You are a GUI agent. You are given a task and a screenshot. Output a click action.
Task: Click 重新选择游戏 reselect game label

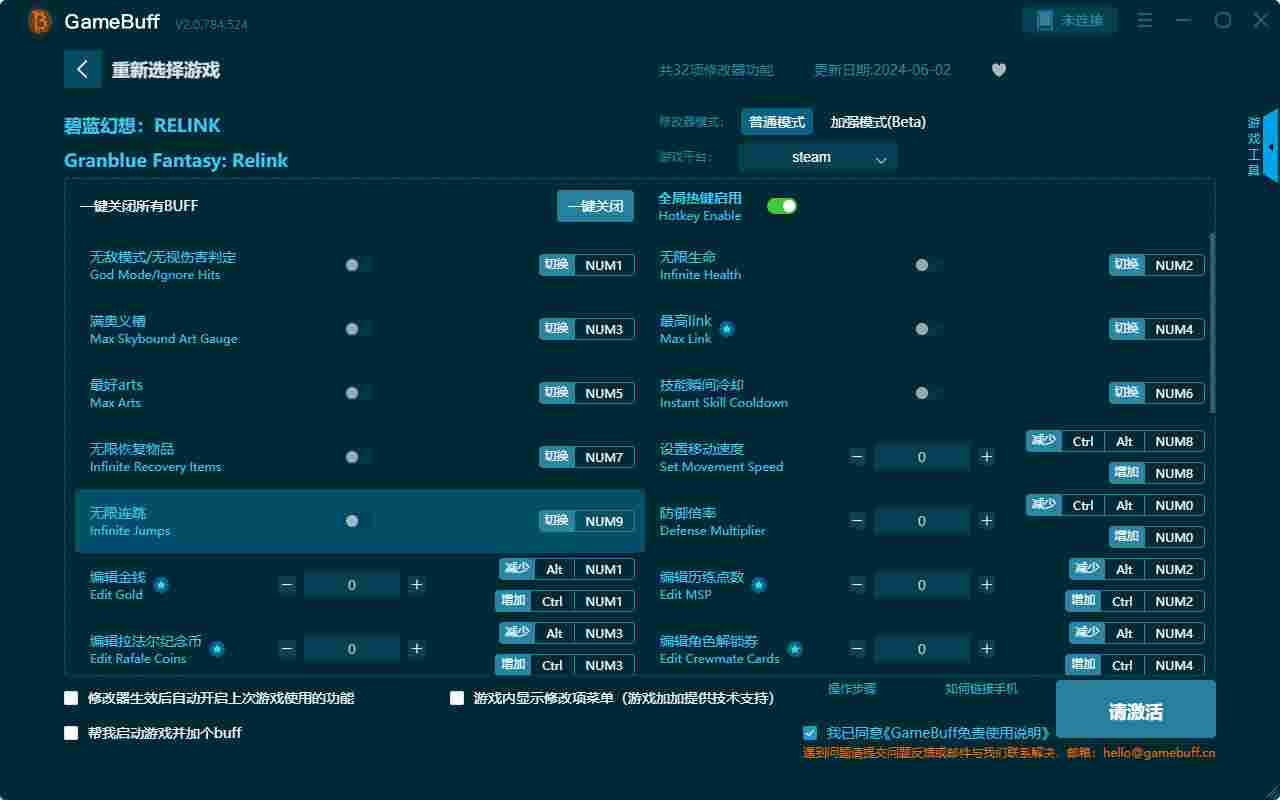click(x=166, y=70)
